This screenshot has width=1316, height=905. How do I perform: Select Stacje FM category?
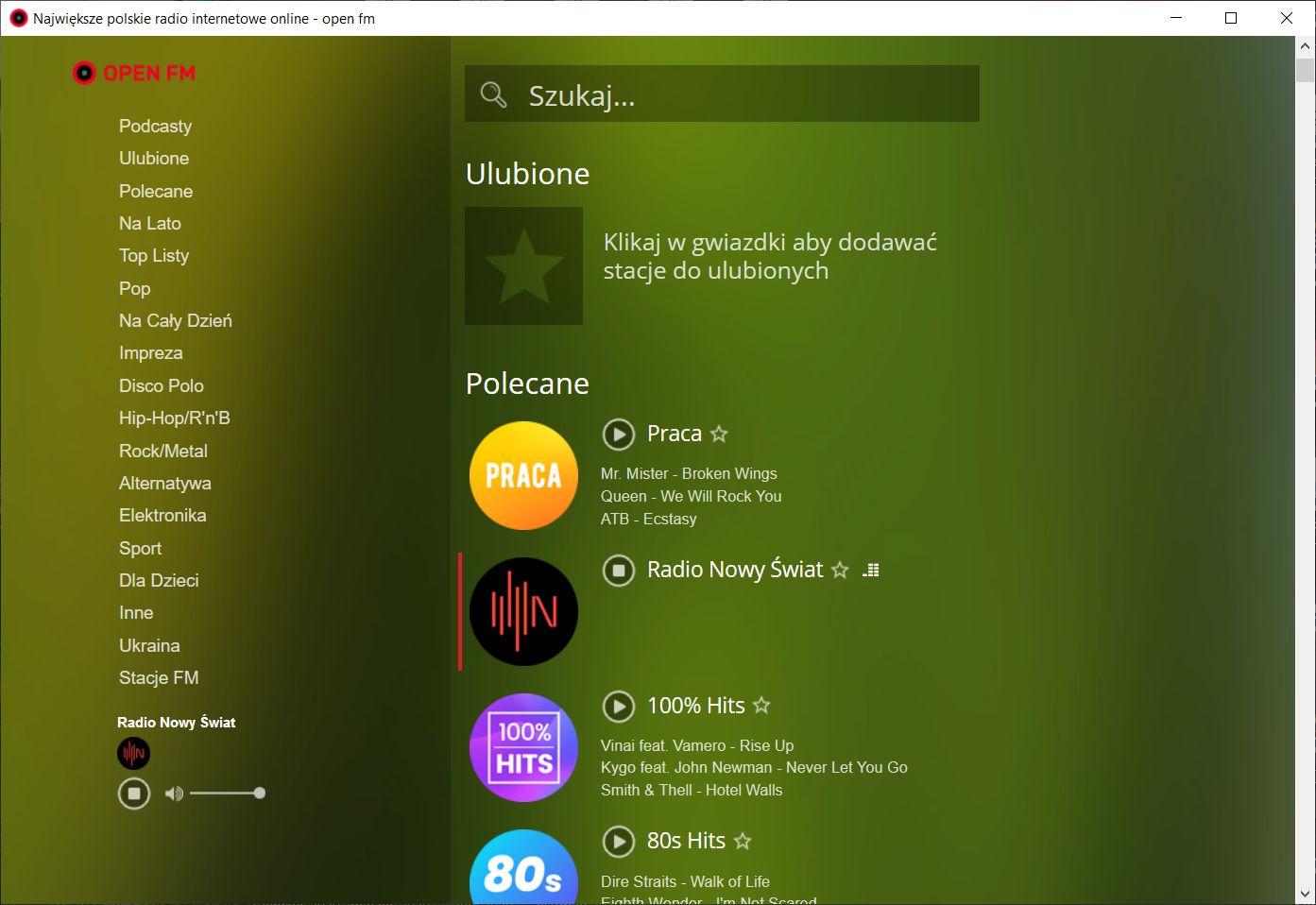point(159,677)
